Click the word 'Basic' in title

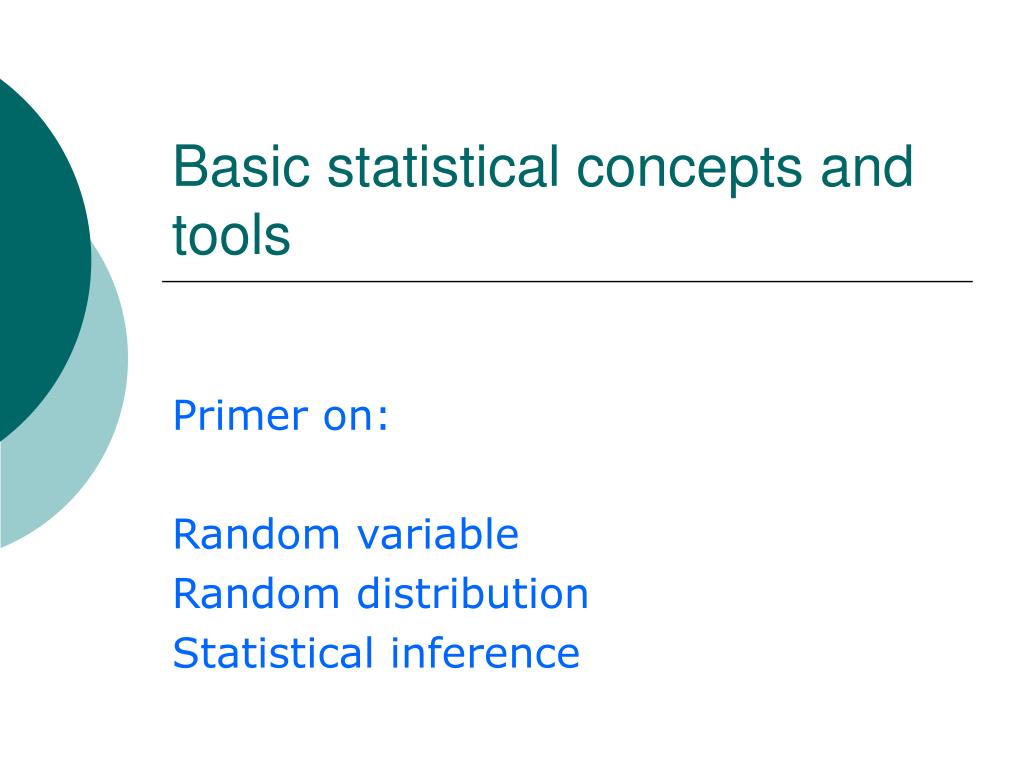pos(241,167)
